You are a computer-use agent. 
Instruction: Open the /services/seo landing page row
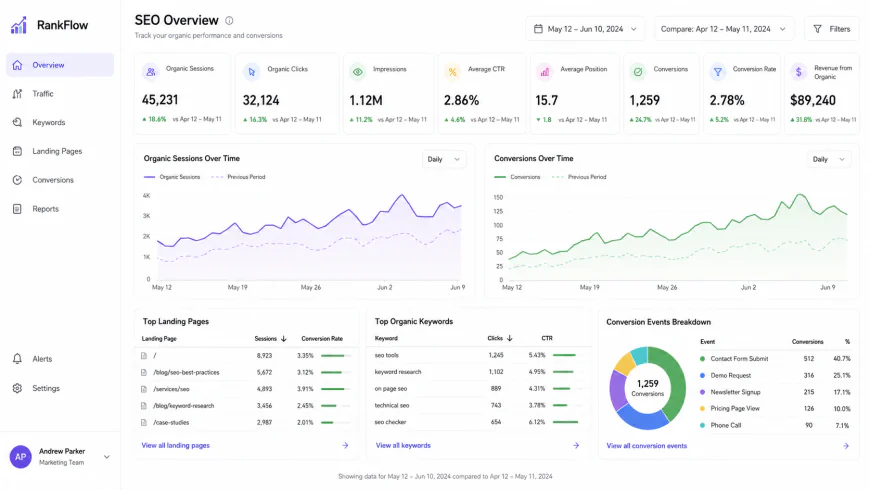click(x=247, y=389)
